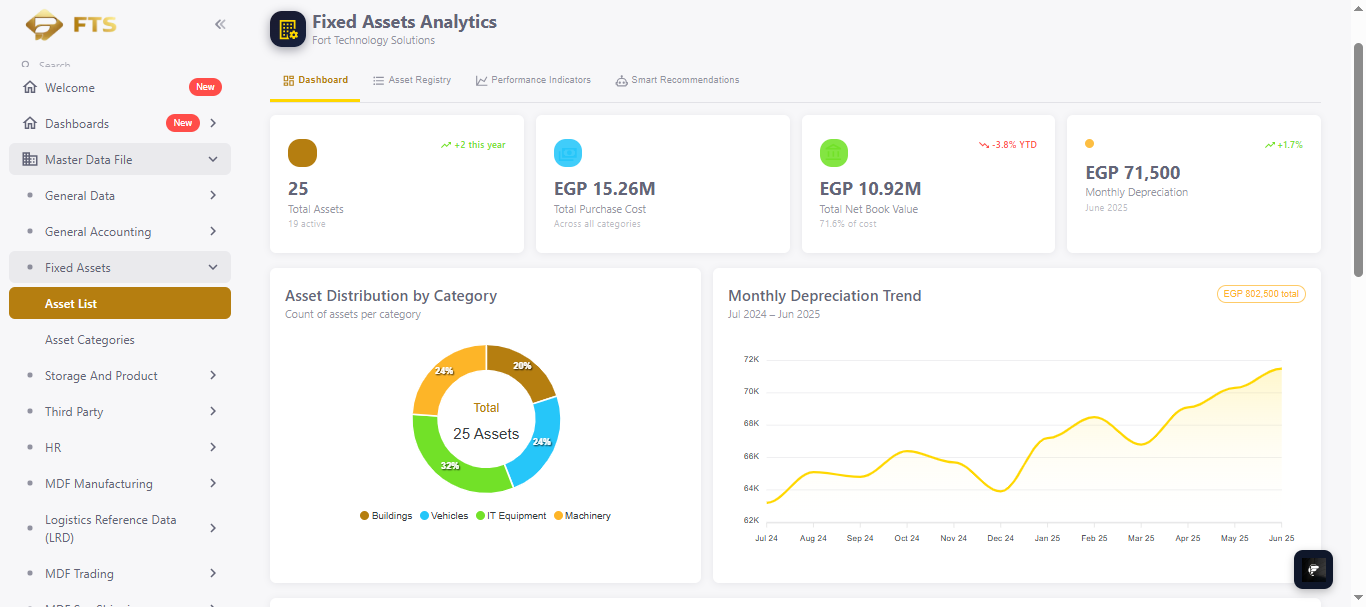The width and height of the screenshot is (1366, 607).
Task: Switch to the Asset Registry tab
Action: 412,80
